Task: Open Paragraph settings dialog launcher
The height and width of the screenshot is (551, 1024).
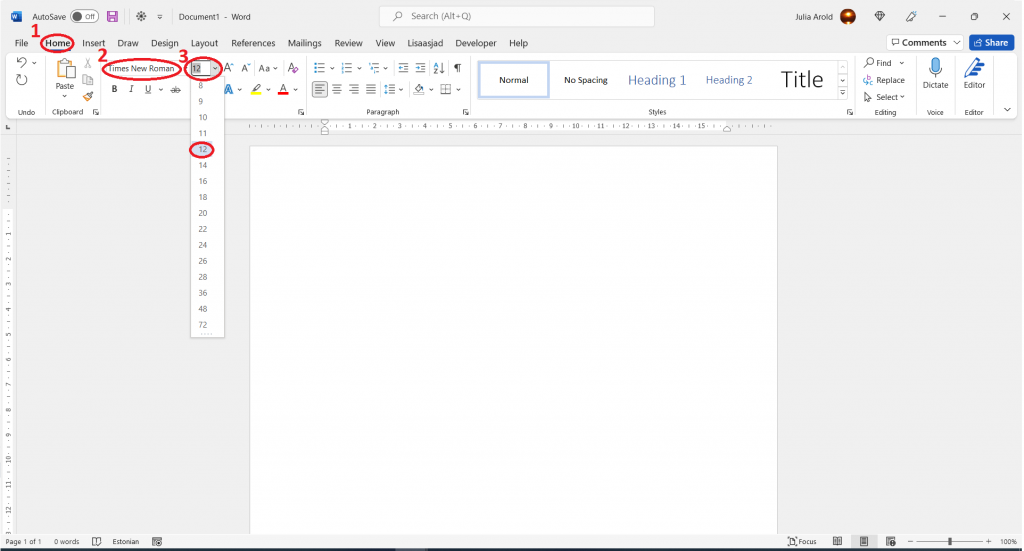Action: [x=466, y=112]
